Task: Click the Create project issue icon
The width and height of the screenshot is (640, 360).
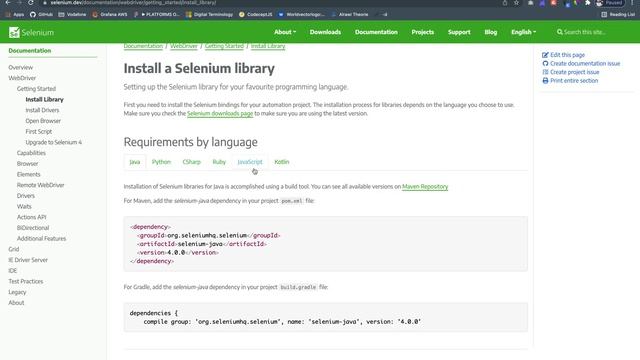Action: (x=545, y=72)
